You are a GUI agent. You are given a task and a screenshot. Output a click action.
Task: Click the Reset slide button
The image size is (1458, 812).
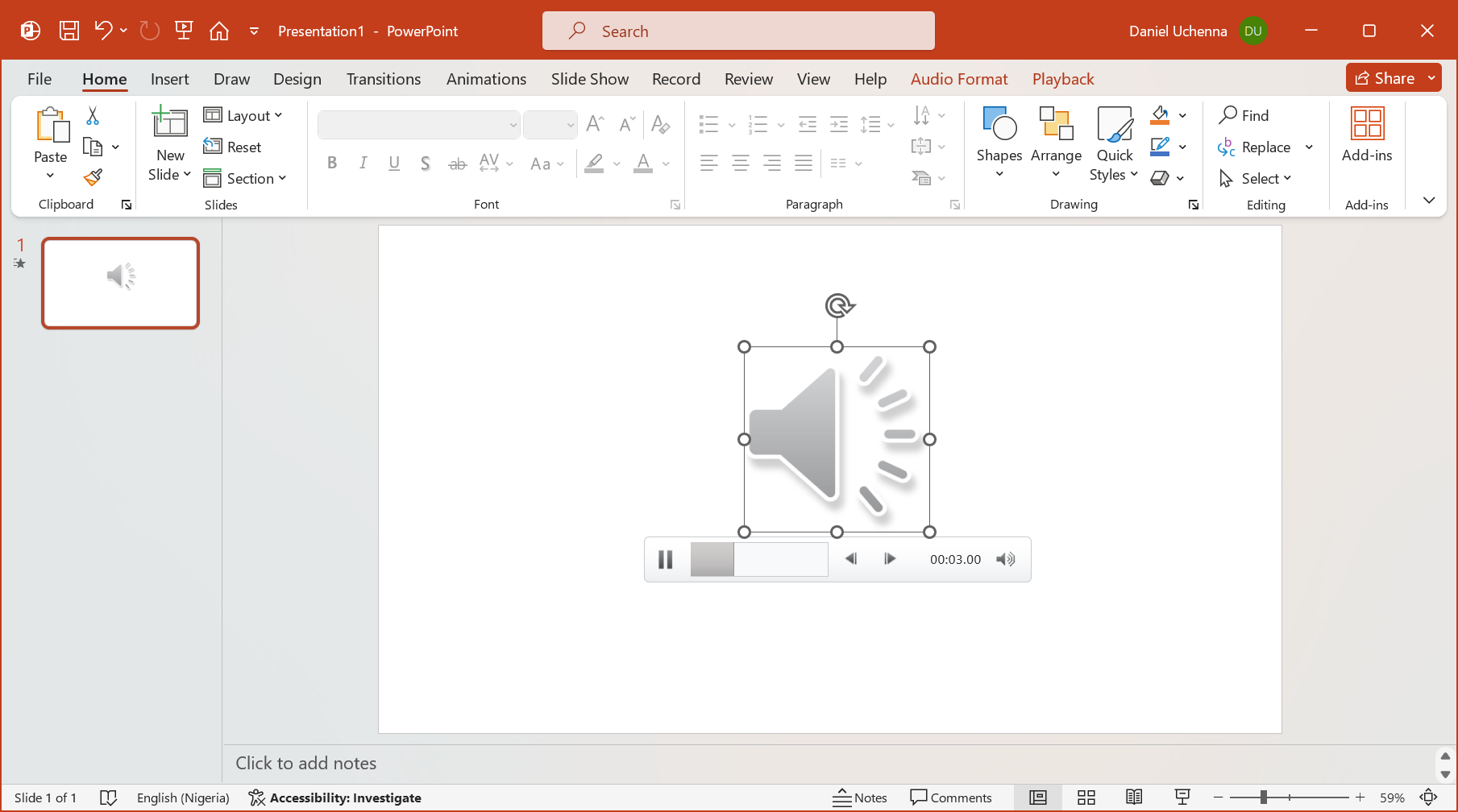pos(233,147)
